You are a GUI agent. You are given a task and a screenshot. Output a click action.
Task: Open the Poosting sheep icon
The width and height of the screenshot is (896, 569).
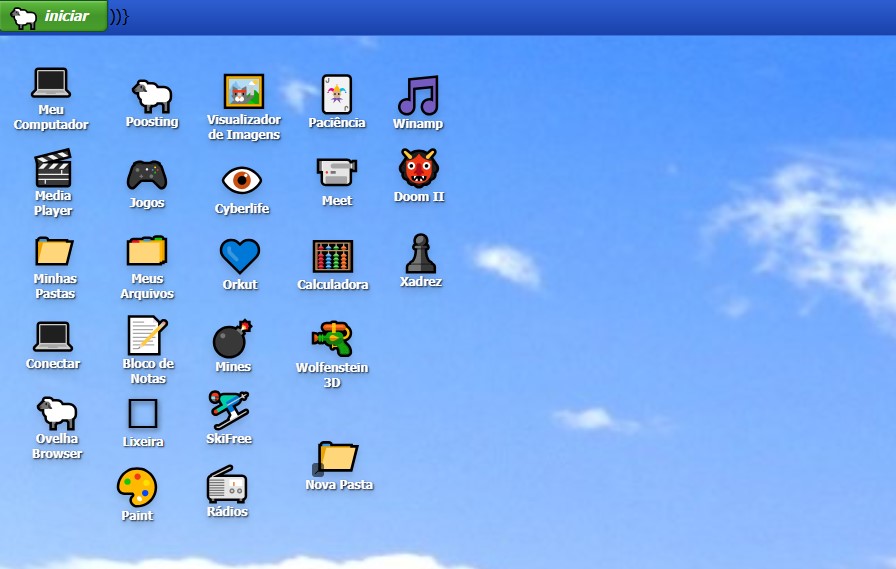click(152, 97)
